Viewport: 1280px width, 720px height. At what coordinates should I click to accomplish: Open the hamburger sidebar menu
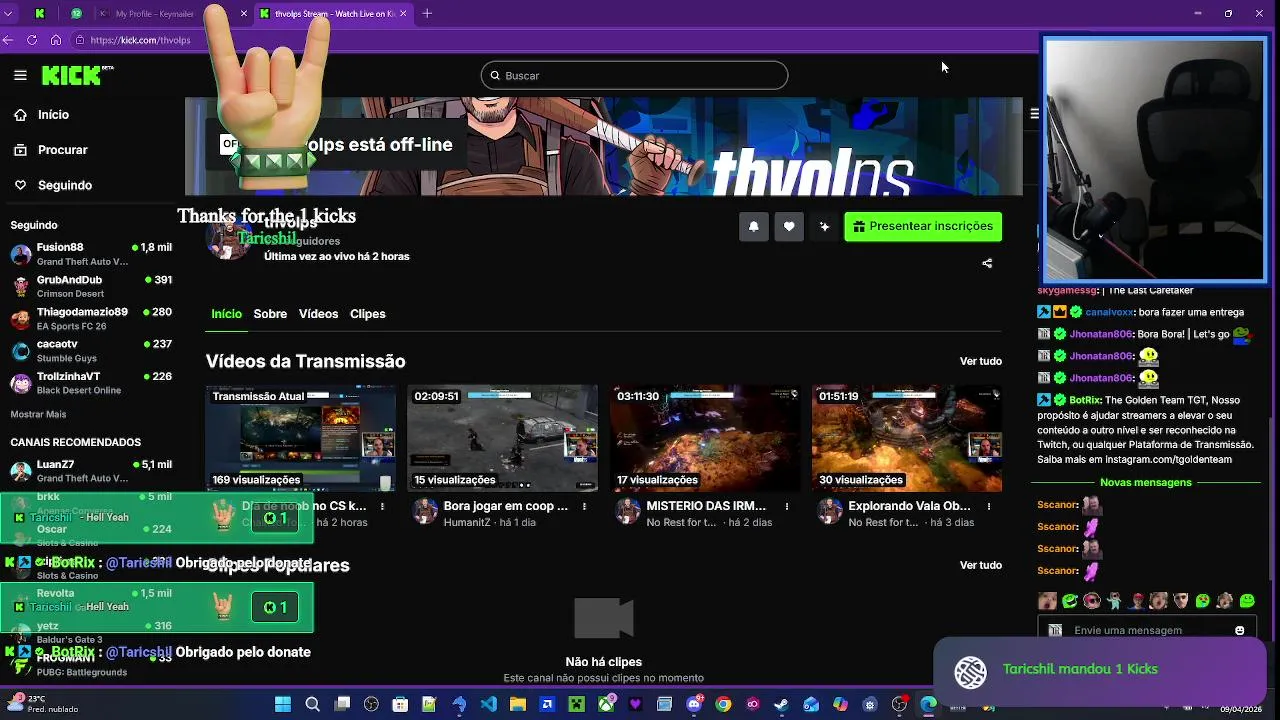tap(20, 75)
